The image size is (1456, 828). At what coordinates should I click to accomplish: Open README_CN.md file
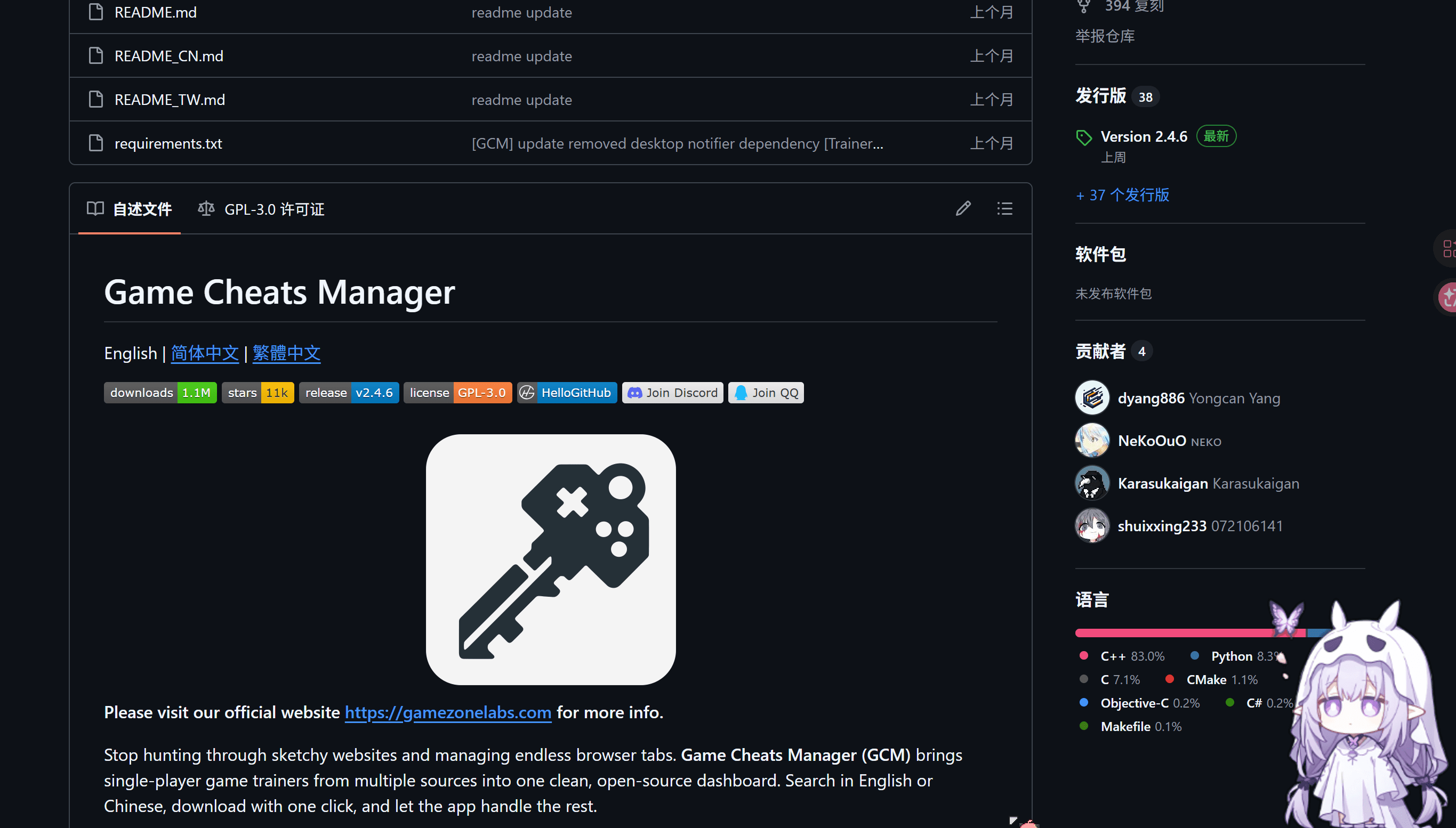(x=169, y=56)
